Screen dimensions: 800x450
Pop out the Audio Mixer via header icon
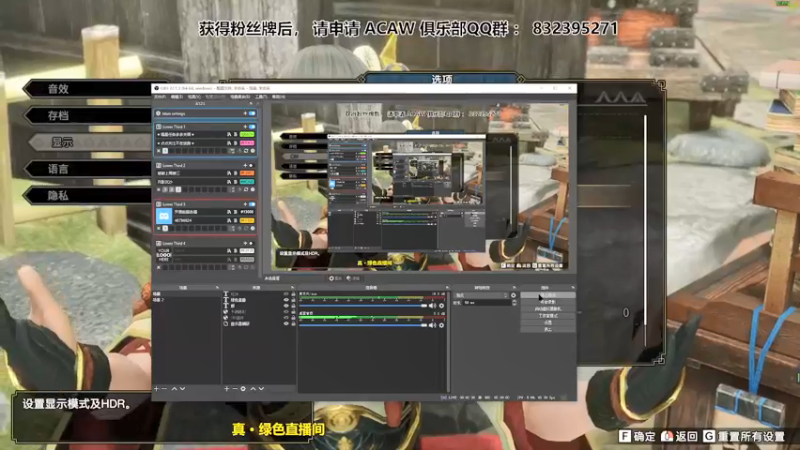(x=447, y=288)
